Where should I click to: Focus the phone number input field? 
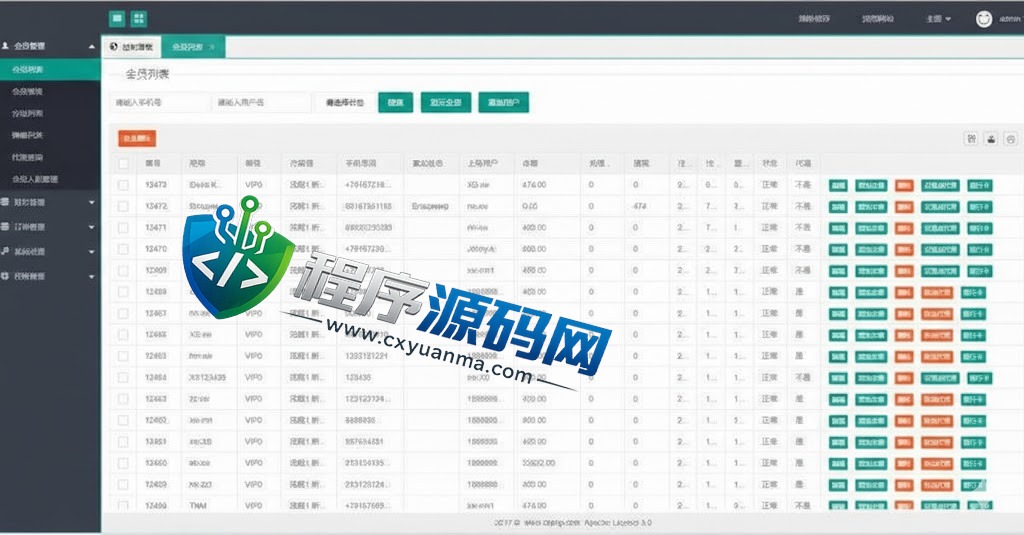(159, 103)
